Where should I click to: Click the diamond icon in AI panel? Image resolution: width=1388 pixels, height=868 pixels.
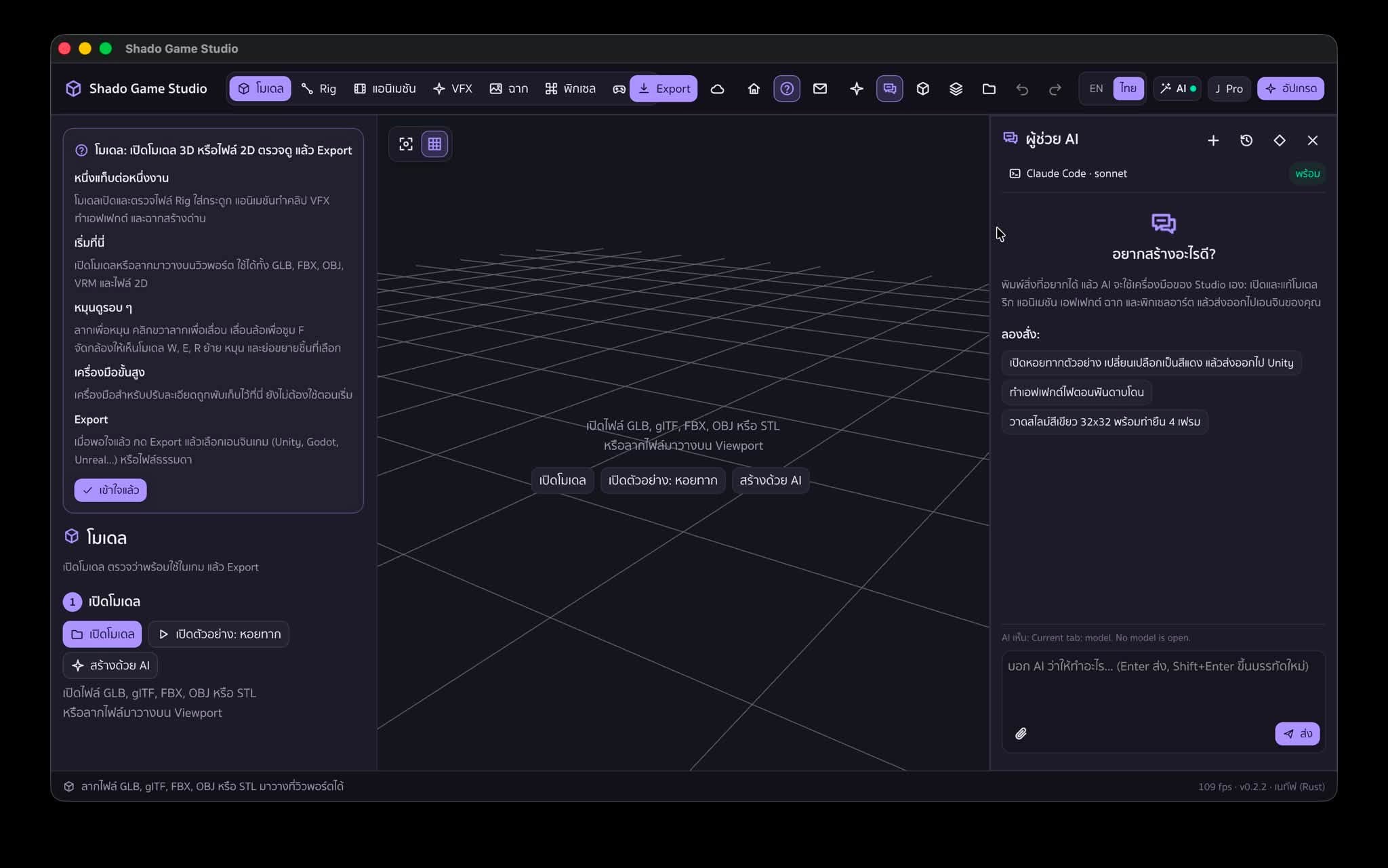(1280, 140)
